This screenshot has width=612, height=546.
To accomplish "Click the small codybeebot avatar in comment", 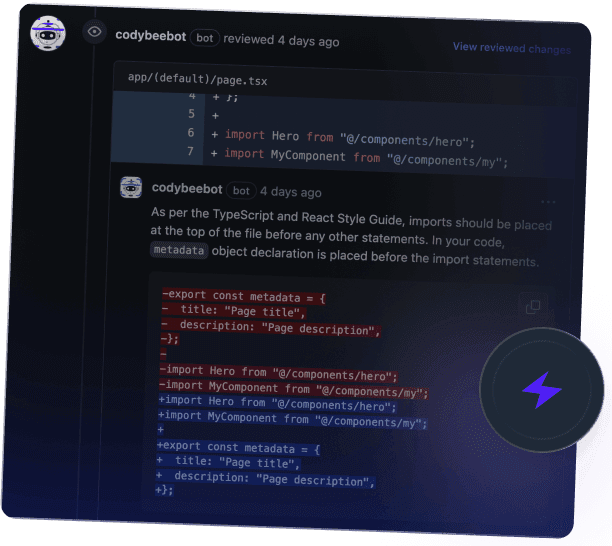I will [132, 189].
